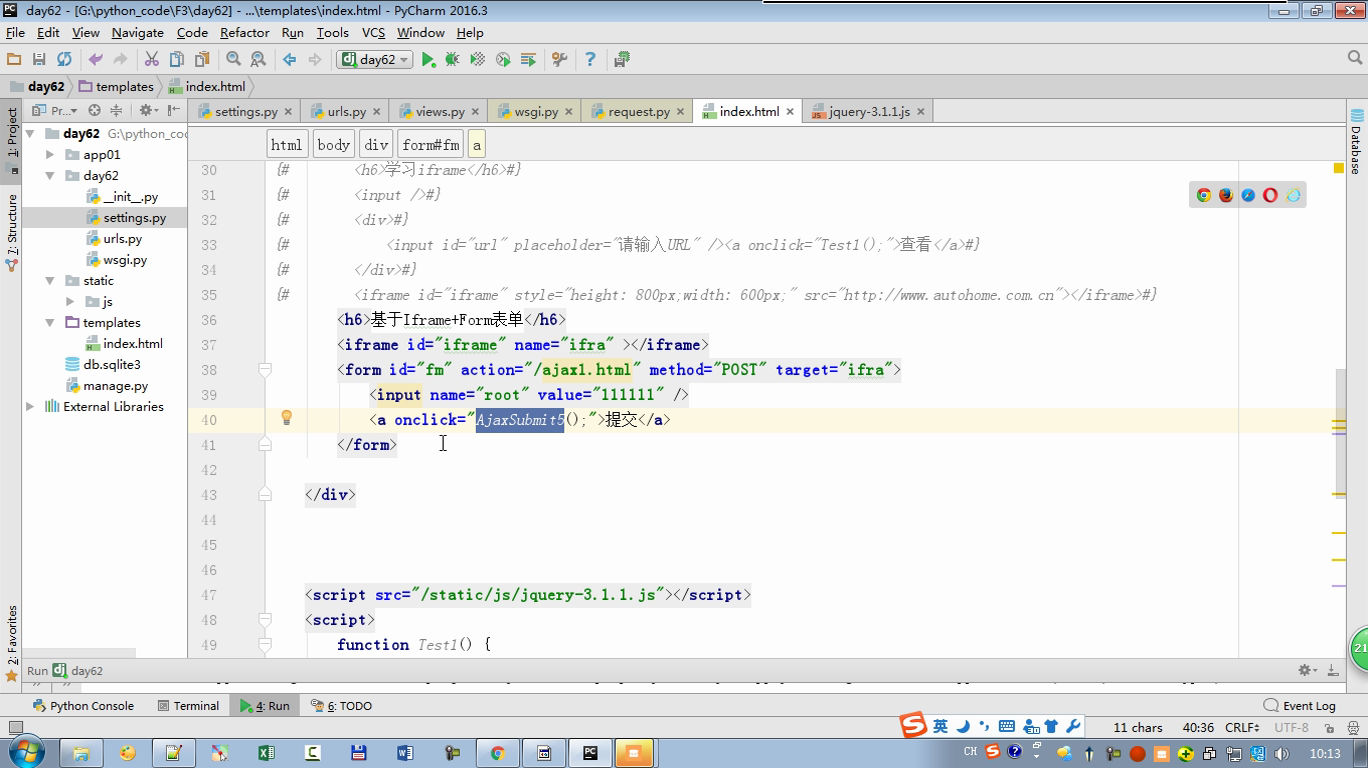Click the Concurrency Diagram toolbar icon
The height and width of the screenshot is (768, 1368).
point(528,60)
